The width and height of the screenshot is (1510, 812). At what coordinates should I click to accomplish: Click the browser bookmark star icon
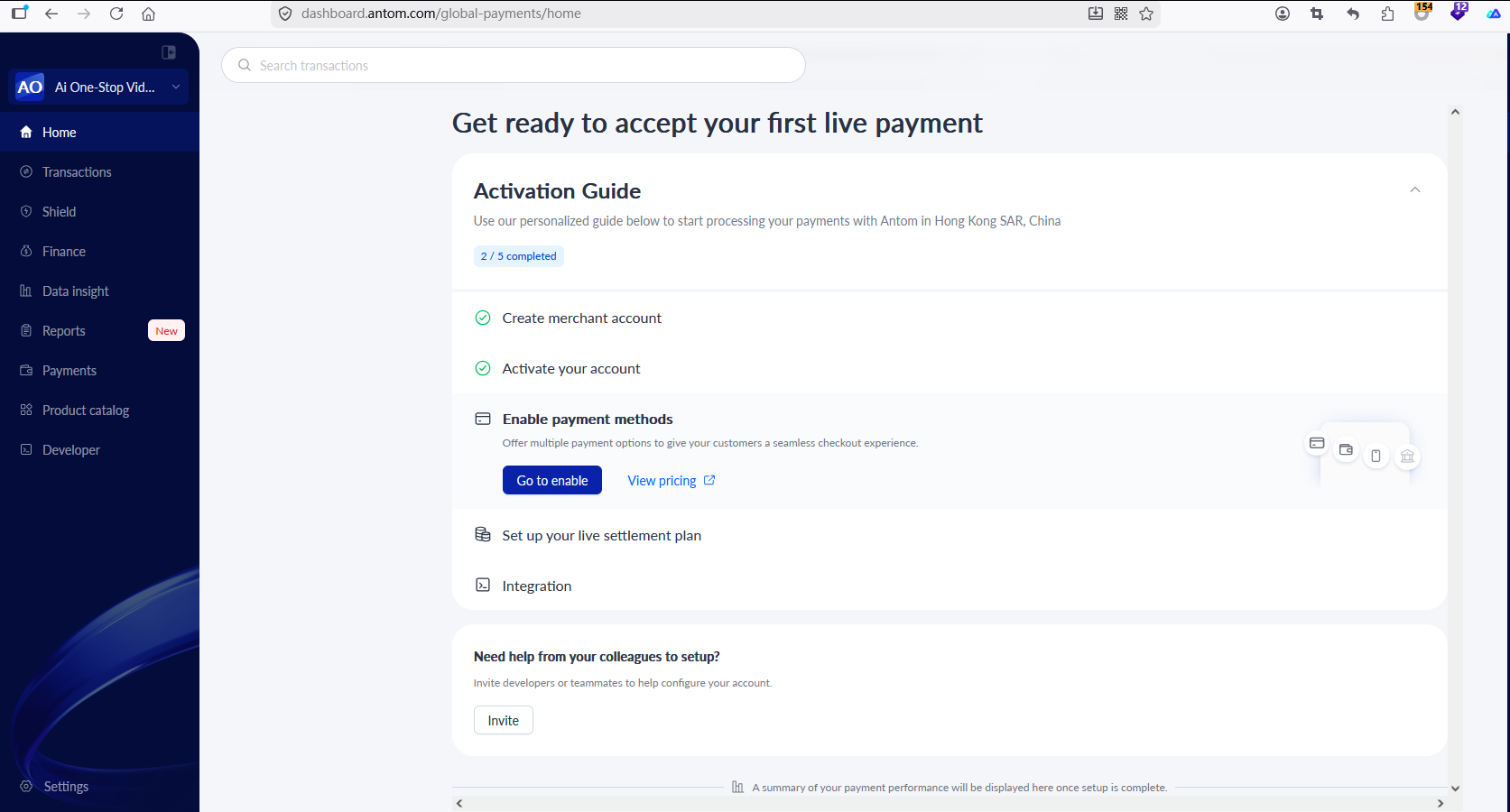tap(1146, 14)
